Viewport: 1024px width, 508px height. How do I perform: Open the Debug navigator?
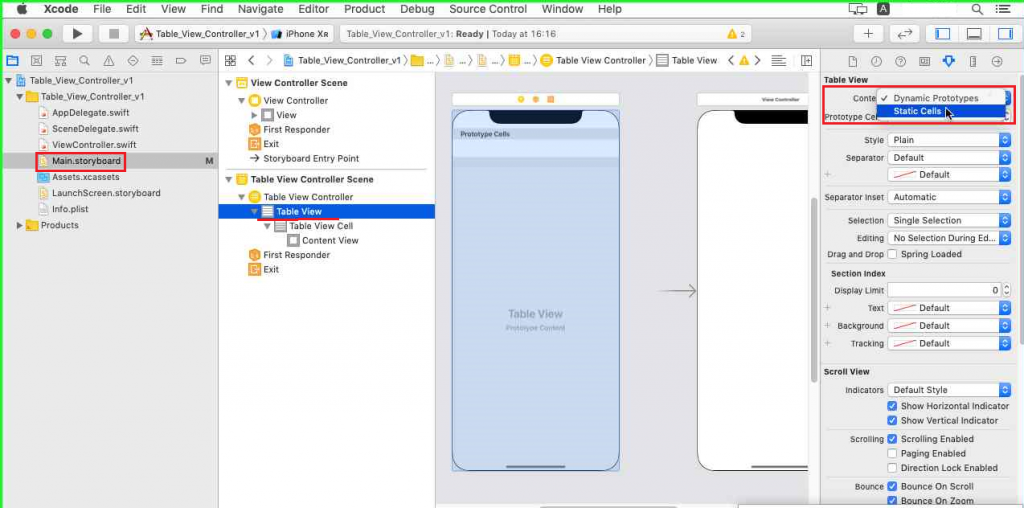point(157,61)
